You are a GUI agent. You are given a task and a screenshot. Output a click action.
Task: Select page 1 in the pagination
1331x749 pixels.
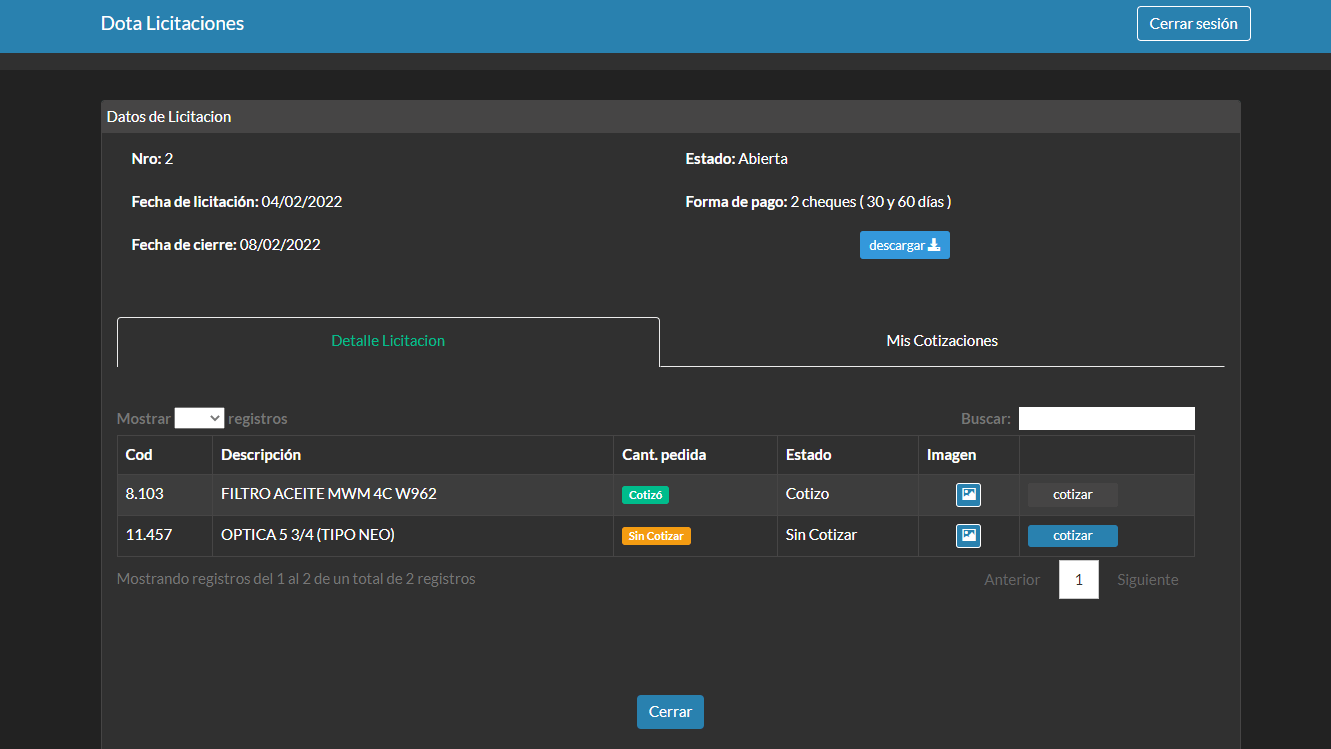tap(1078, 580)
